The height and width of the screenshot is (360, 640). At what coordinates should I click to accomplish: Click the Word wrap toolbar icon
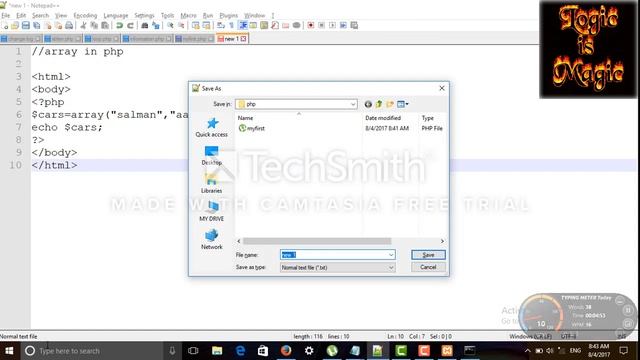(x=221, y=25)
